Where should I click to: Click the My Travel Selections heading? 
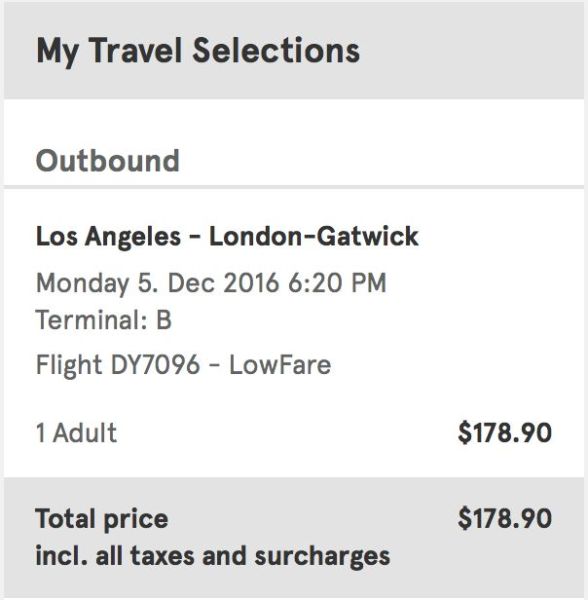(x=198, y=51)
